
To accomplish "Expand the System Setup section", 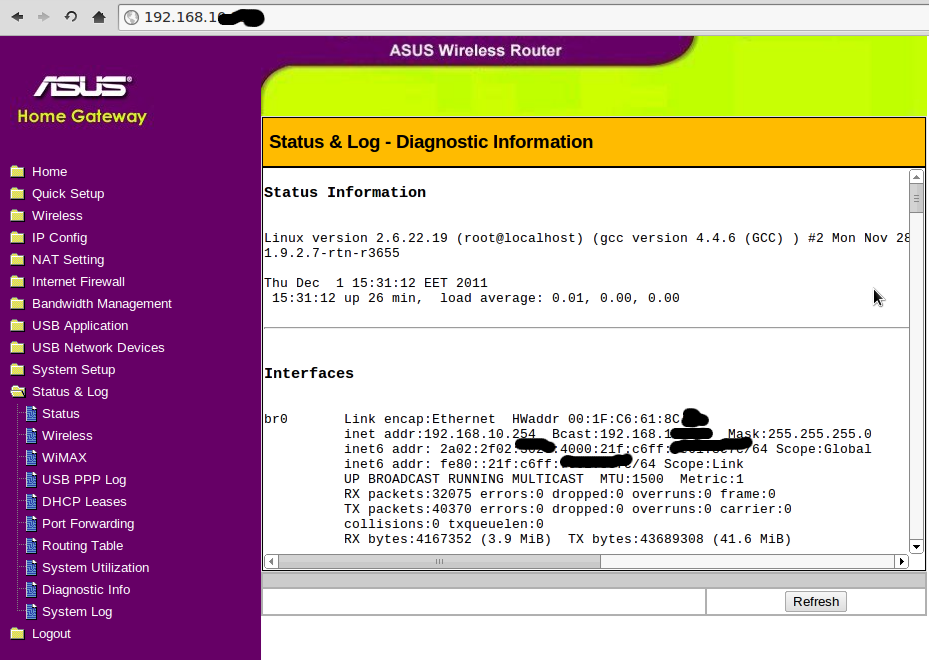I will pos(73,370).
